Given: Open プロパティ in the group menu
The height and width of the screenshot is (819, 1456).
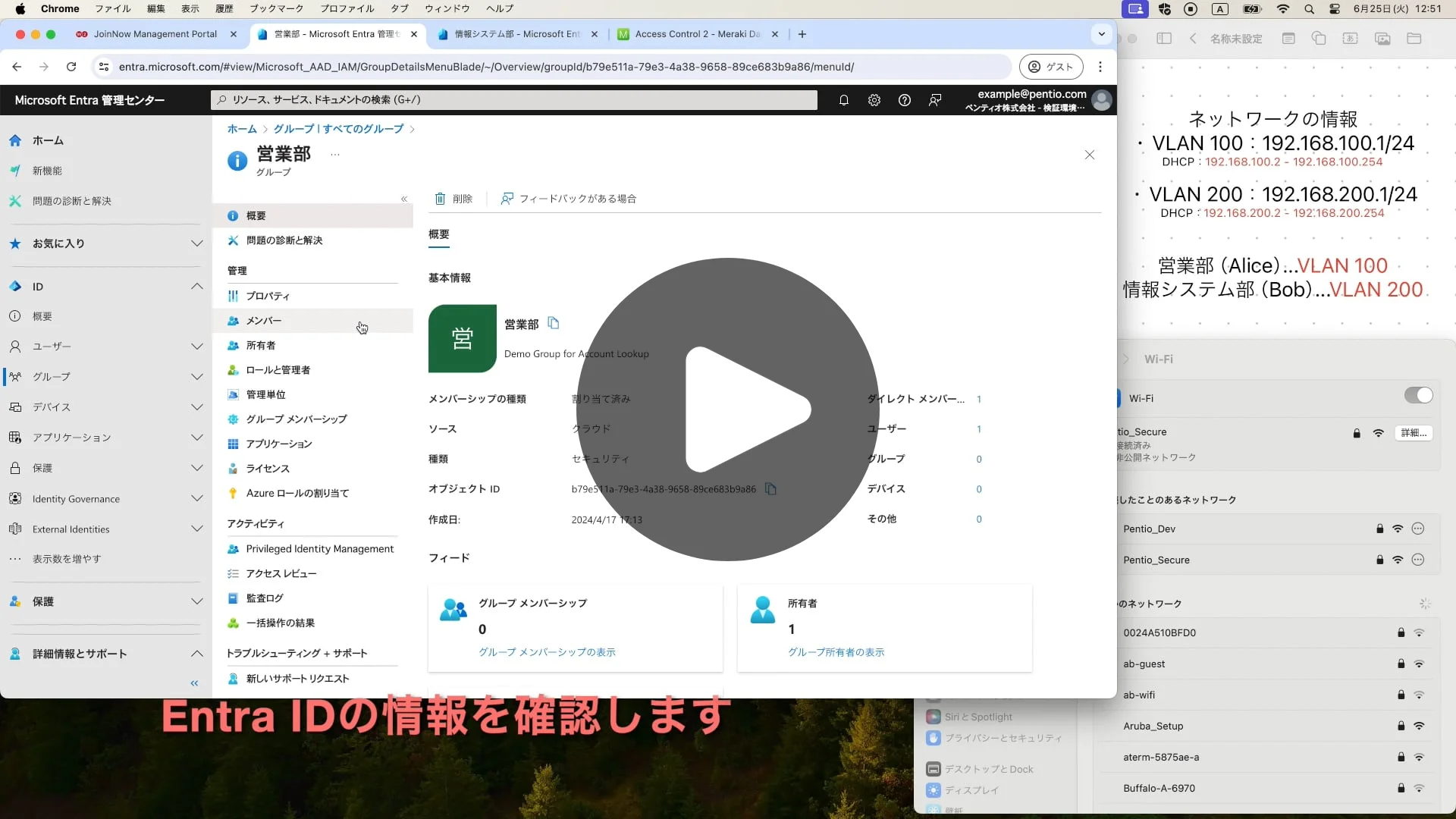Looking at the screenshot, I should (313, 296).
